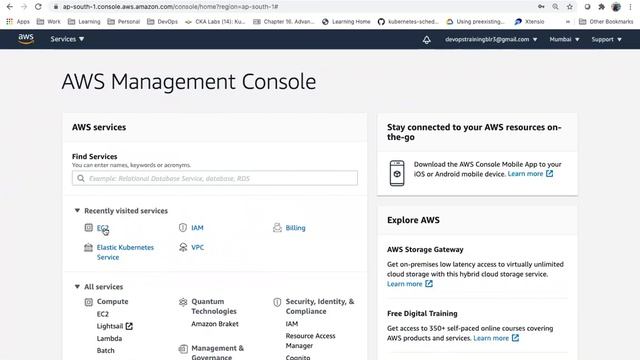Click the search magnifier in Find Services
The height and width of the screenshot is (360, 640).
click(81, 178)
